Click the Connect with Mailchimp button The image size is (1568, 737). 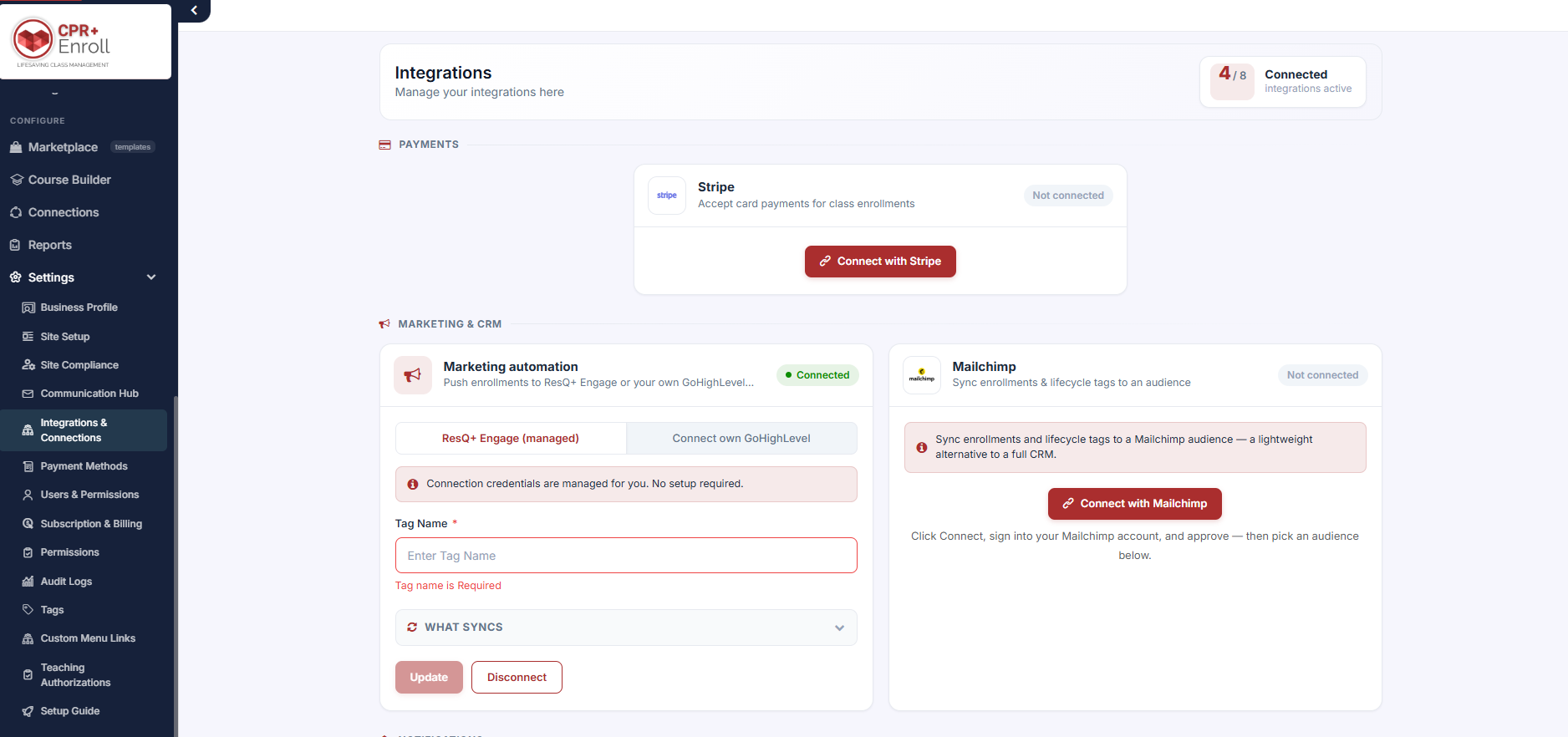pyautogui.click(x=1135, y=504)
